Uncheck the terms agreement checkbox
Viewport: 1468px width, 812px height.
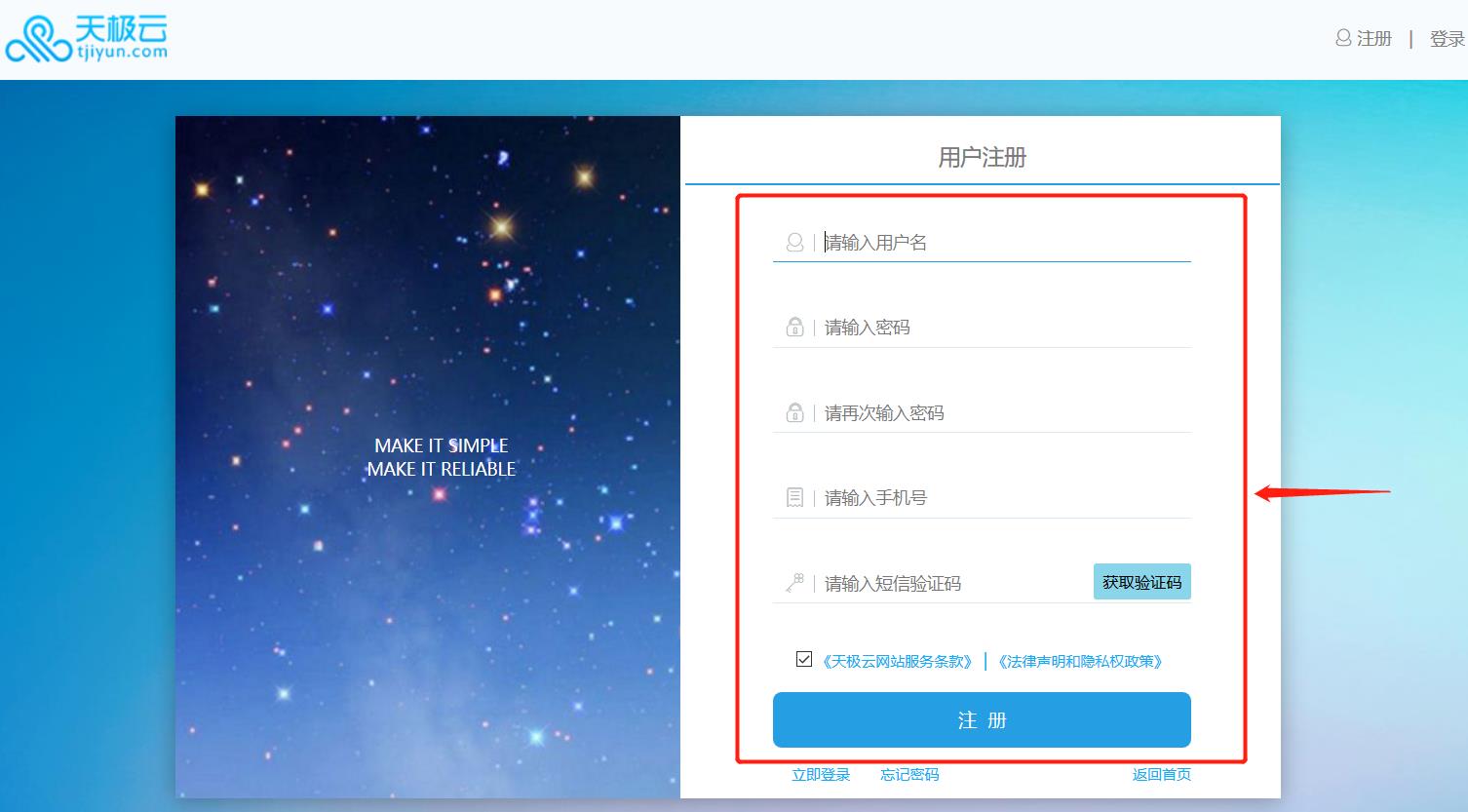(x=804, y=659)
